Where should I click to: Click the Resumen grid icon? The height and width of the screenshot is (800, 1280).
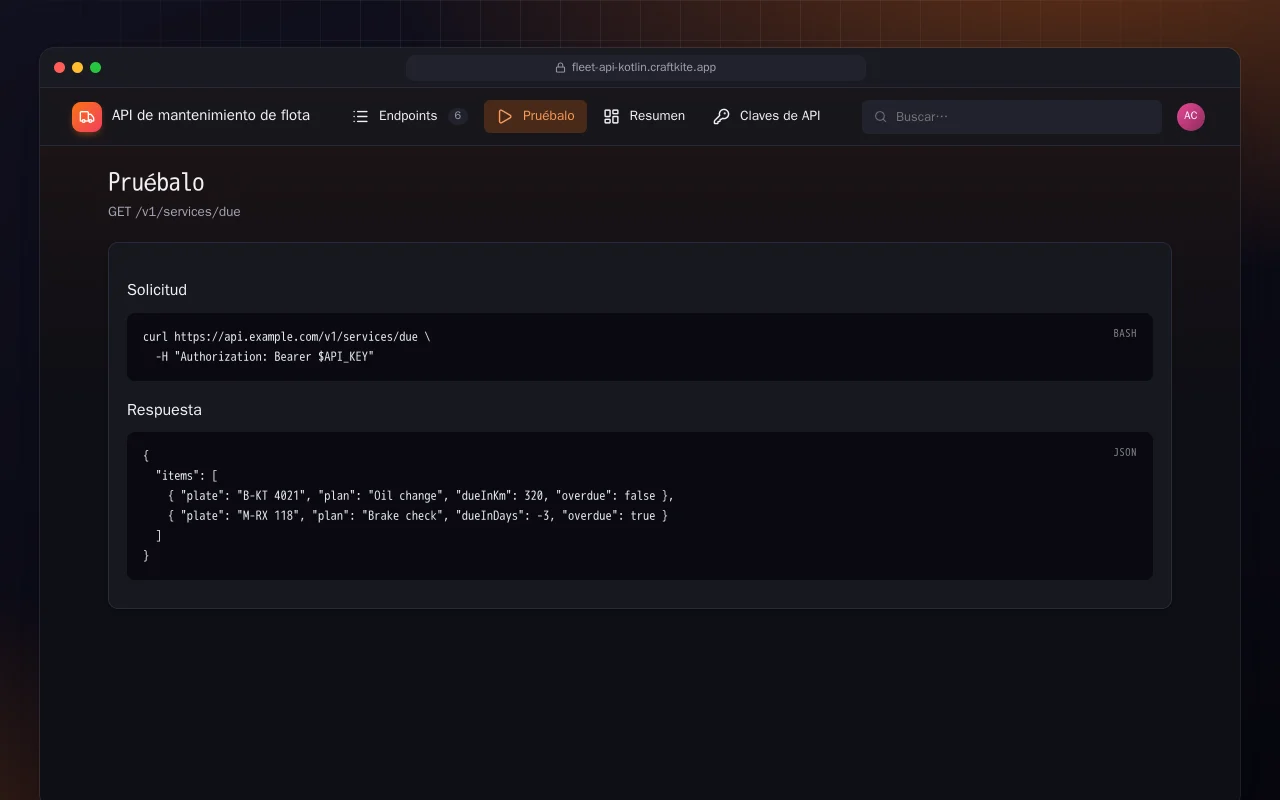point(612,116)
